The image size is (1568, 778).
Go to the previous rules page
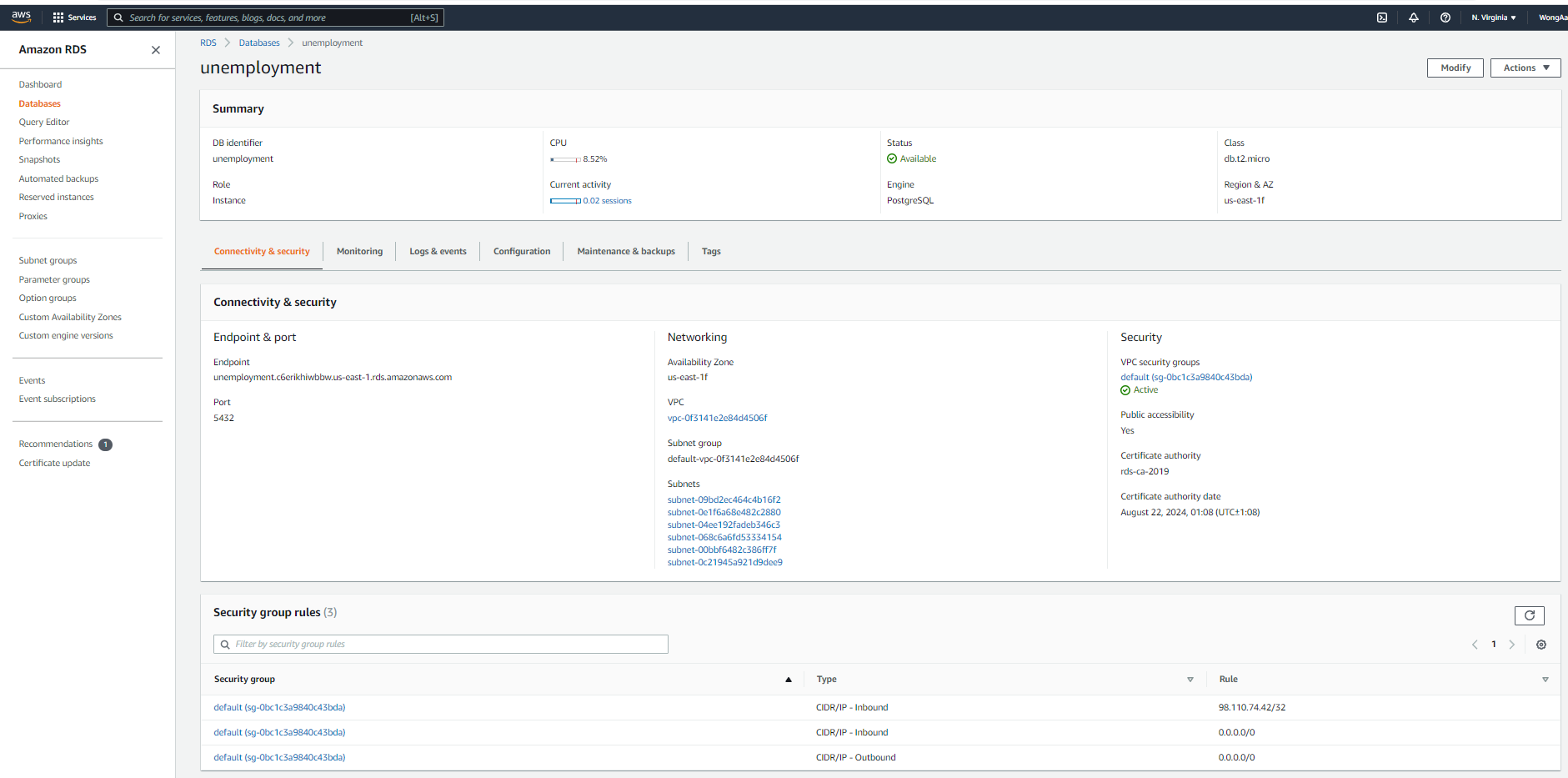pyautogui.click(x=1475, y=645)
